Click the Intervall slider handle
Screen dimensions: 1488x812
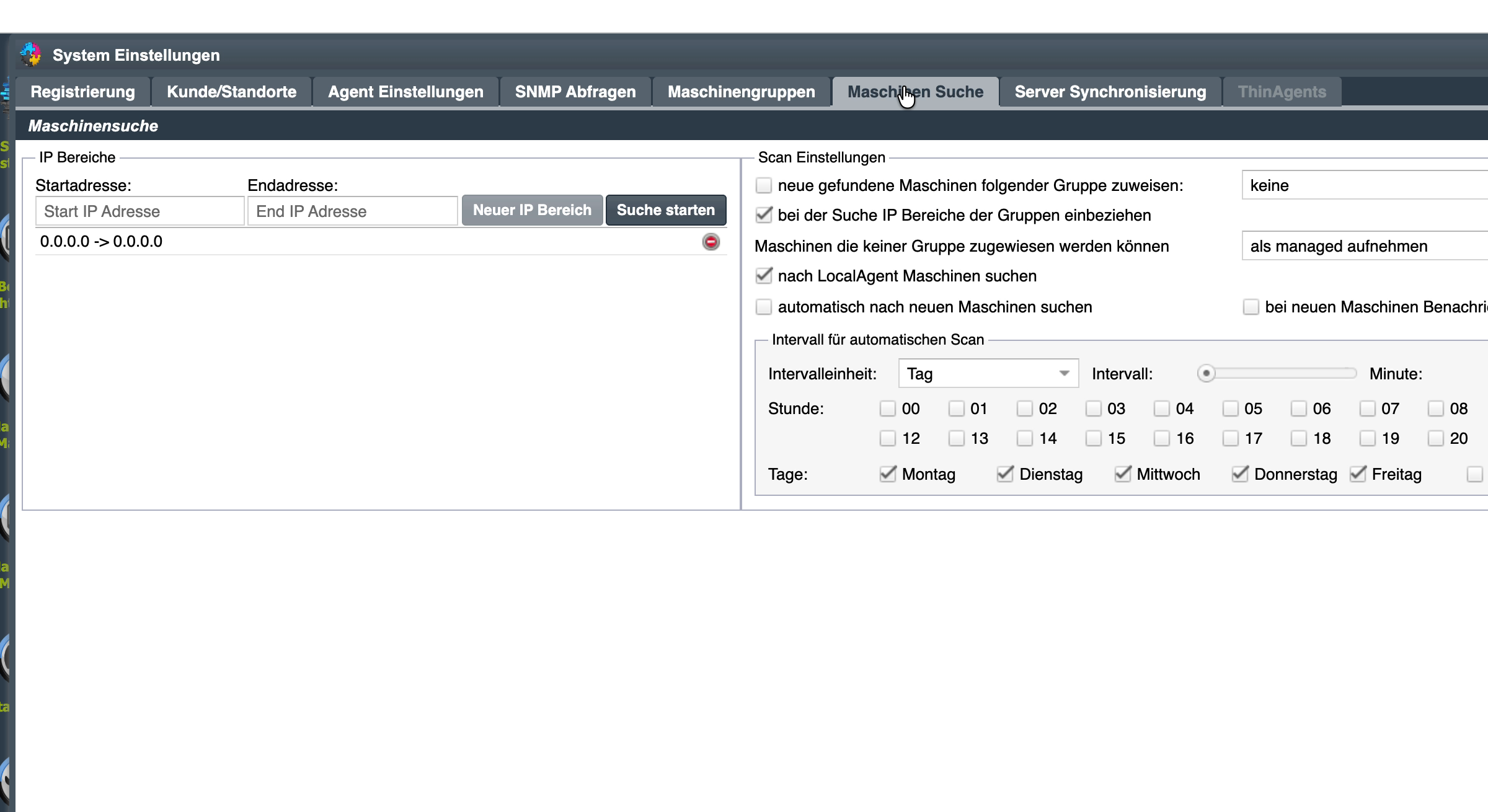pyautogui.click(x=1206, y=373)
